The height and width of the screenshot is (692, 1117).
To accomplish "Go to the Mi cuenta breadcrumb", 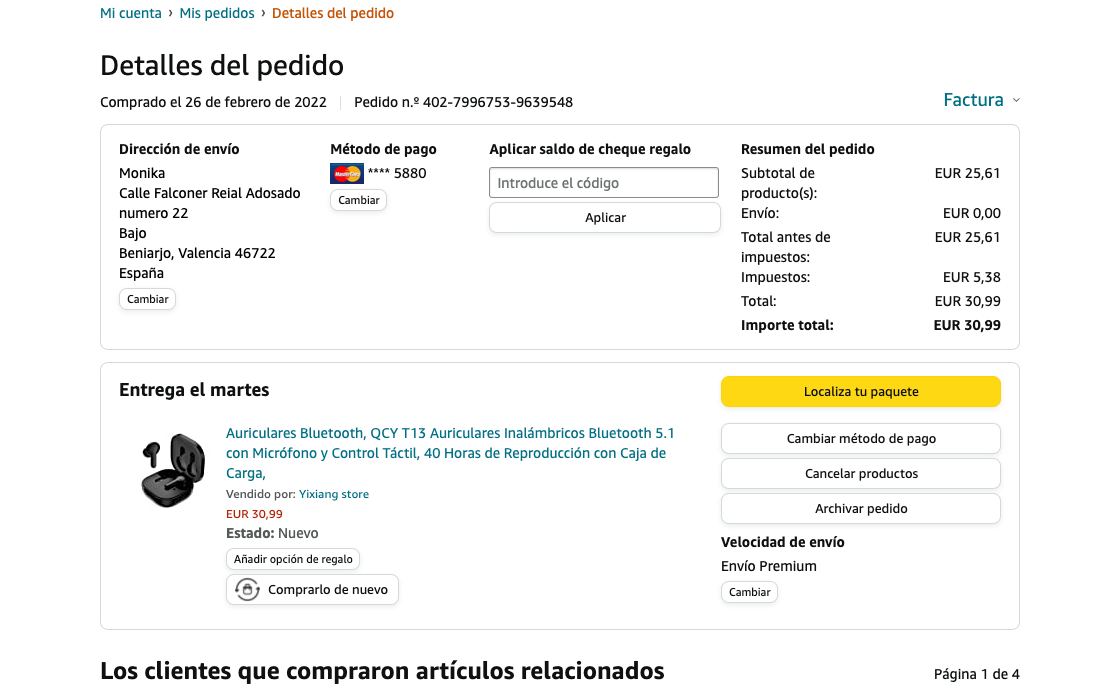I will point(131,13).
